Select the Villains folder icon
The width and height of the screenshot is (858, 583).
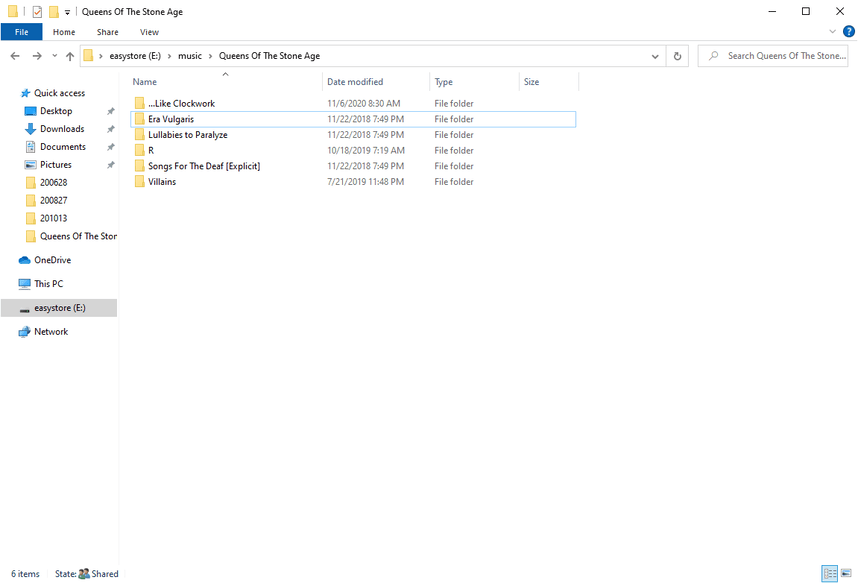pos(140,181)
